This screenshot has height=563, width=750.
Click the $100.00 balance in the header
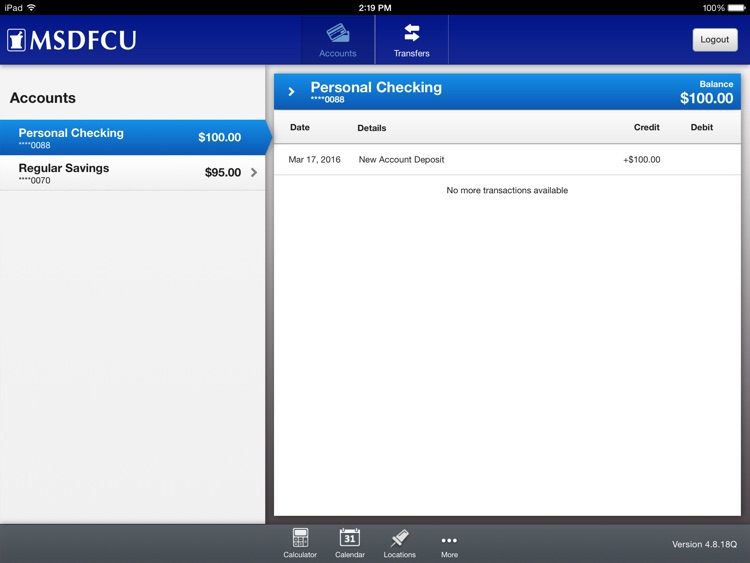coord(706,98)
